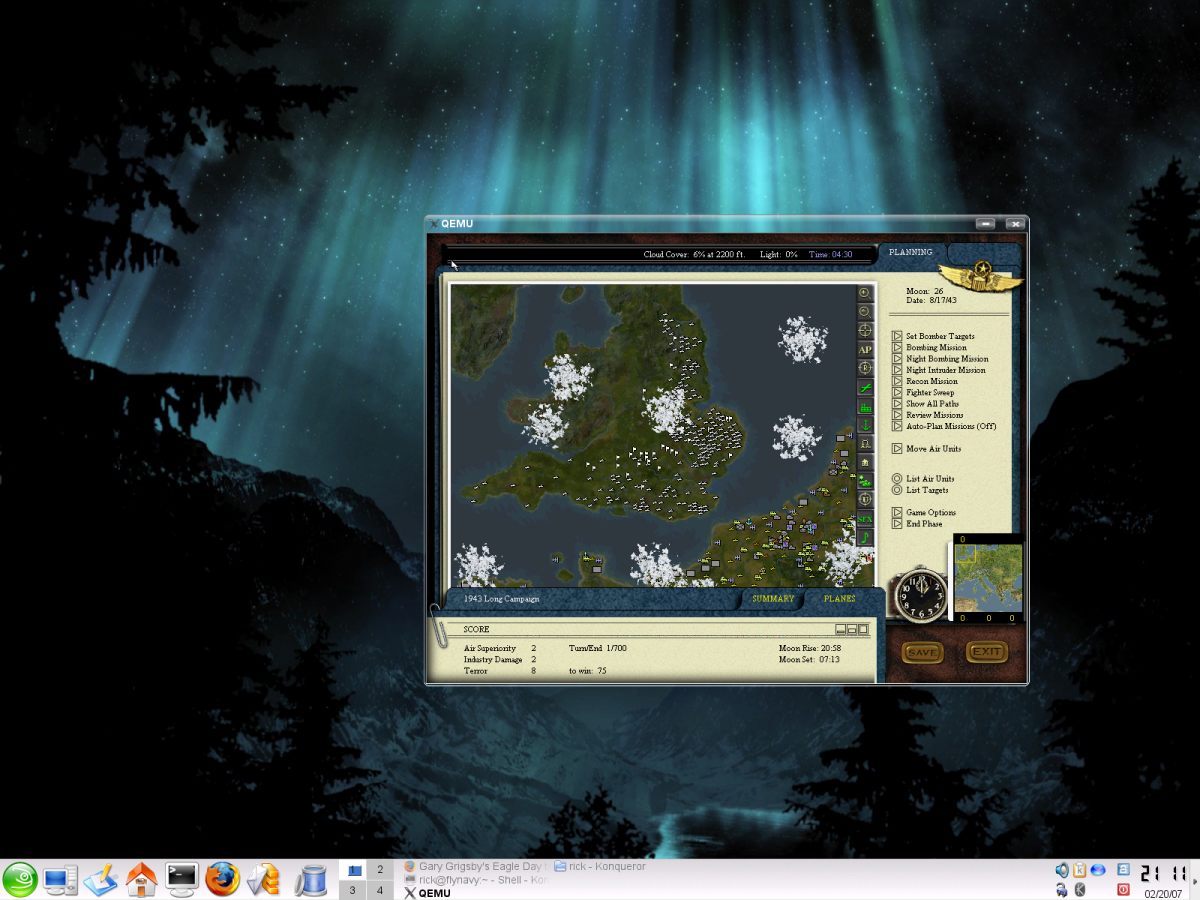Open the mail client panel icon
1200x900 pixels.
pyautogui.click(x=264, y=880)
